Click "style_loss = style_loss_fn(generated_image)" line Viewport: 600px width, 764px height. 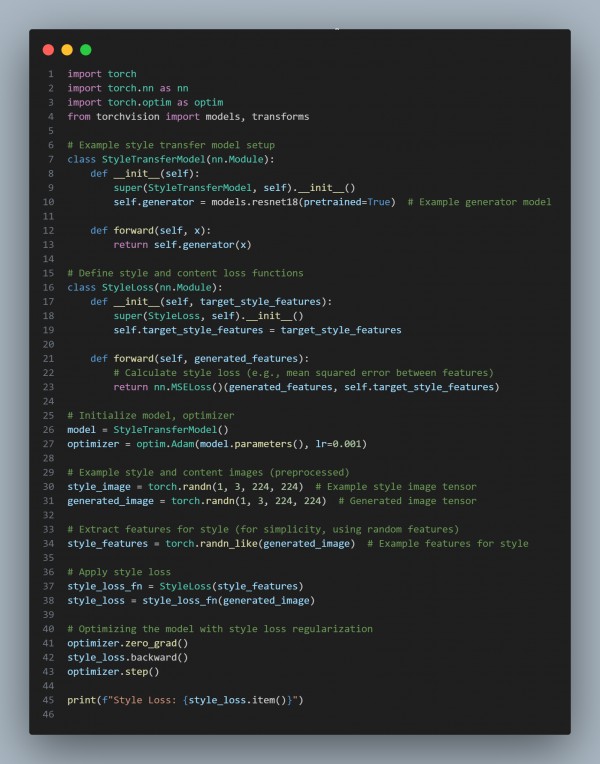tap(191, 600)
